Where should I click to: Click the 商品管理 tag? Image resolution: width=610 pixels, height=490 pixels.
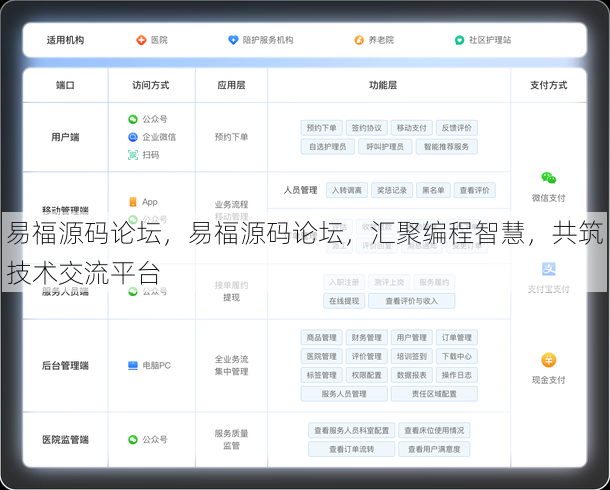321,338
